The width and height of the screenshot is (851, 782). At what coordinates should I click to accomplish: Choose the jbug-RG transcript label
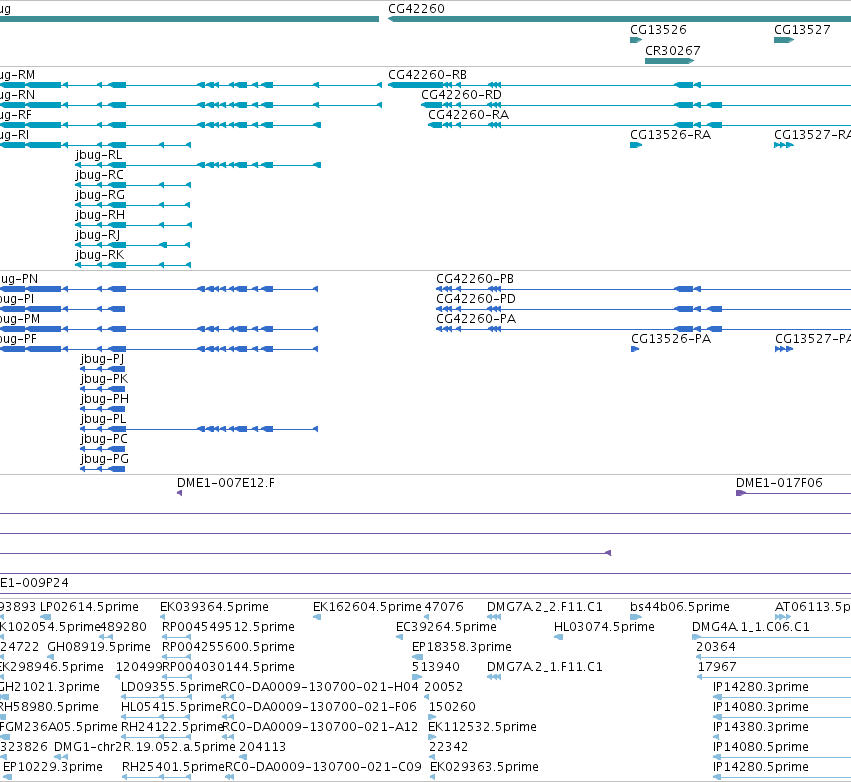click(100, 195)
